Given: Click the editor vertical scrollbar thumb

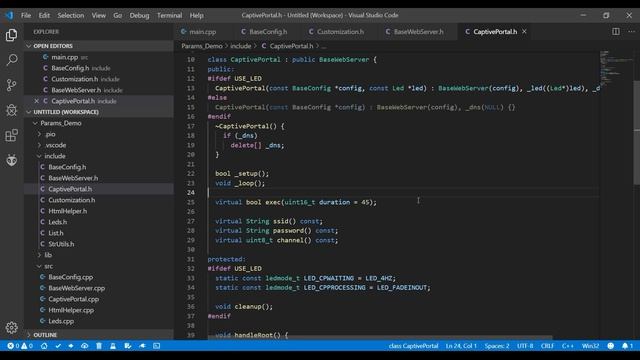Looking at the screenshot, I should pyautogui.click(x=637, y=133).
